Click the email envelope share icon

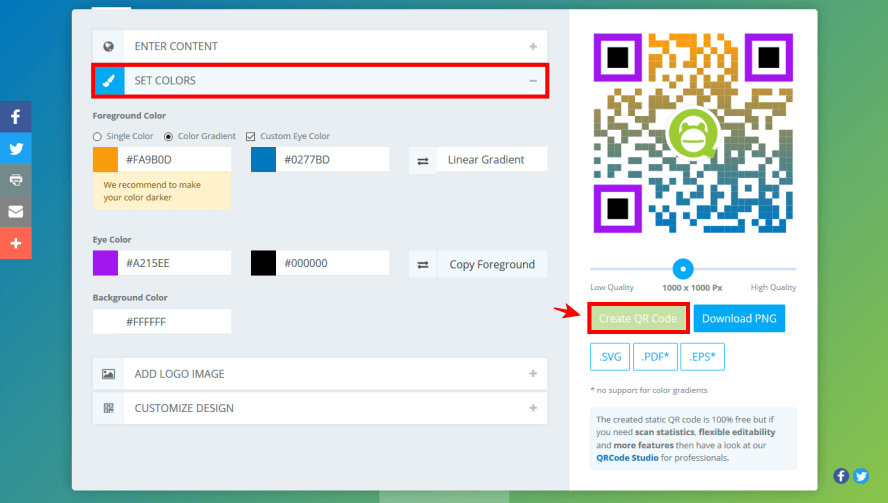pos(15,212)
